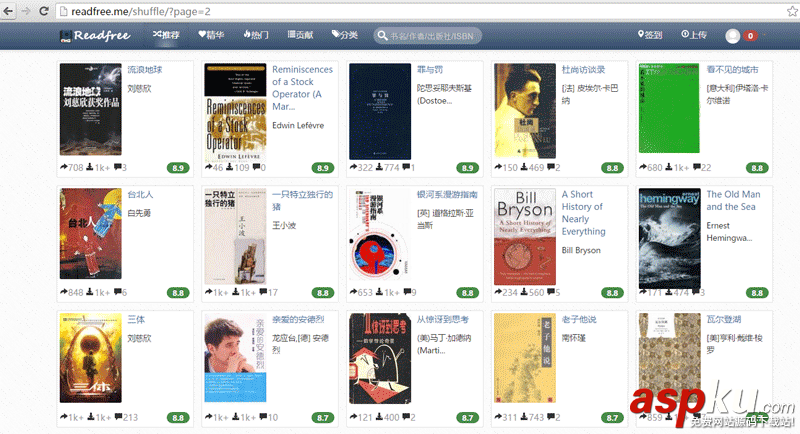Open Reminiscences of a Stock Operator link
This screenshot has width=800, height=434.
(x=302, y=88)
